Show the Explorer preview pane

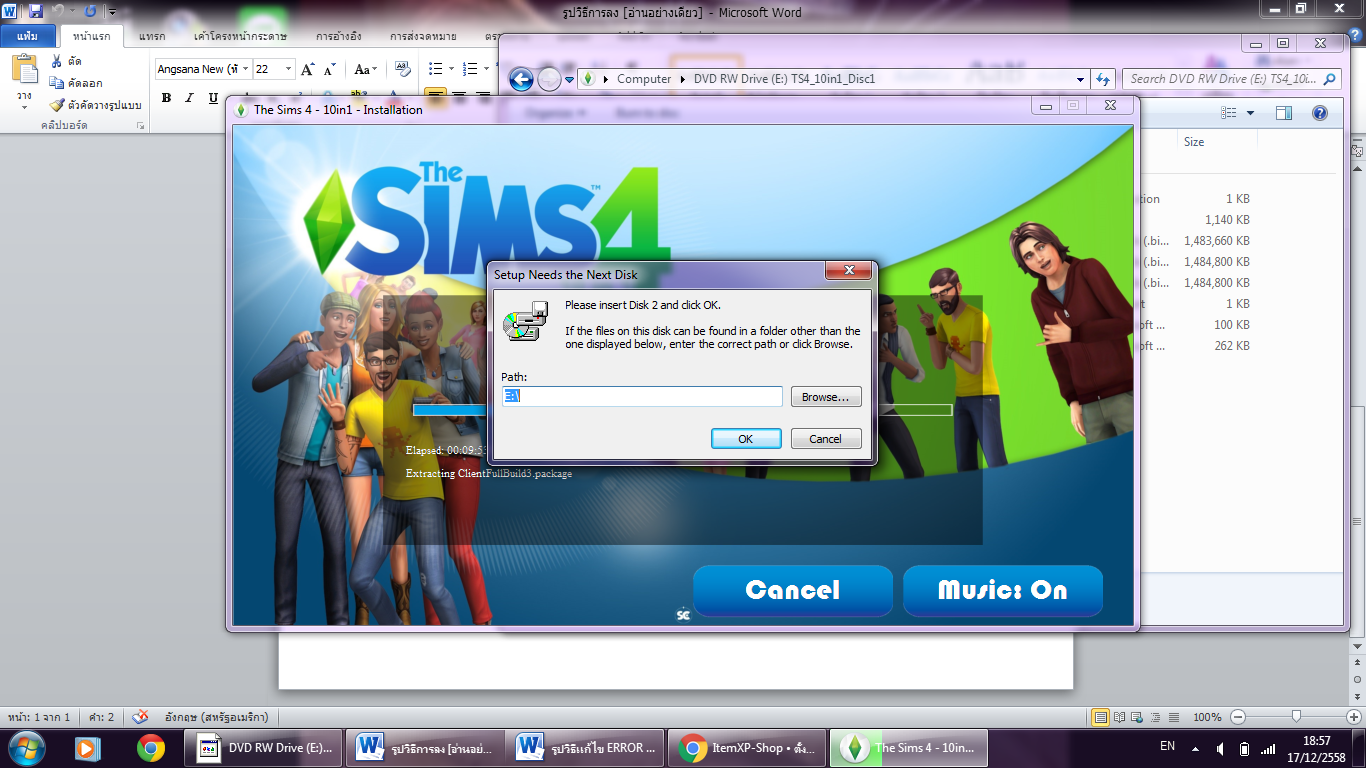coord(1283,113)
